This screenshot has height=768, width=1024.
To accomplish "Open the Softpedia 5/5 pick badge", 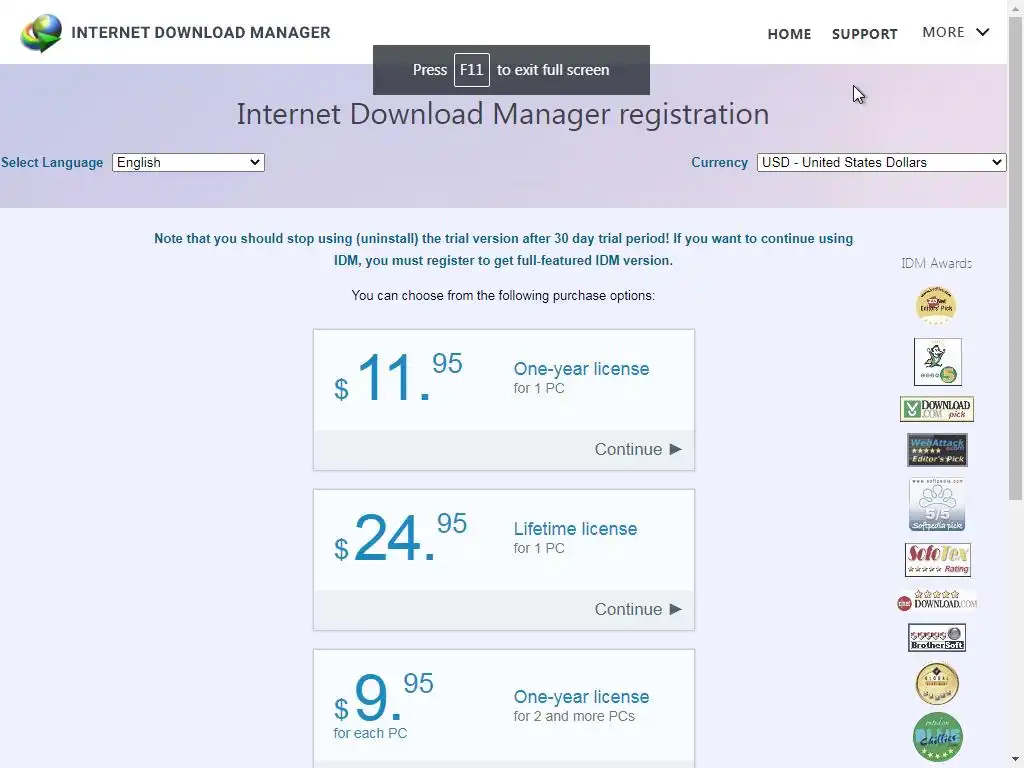I will [936, 504].
